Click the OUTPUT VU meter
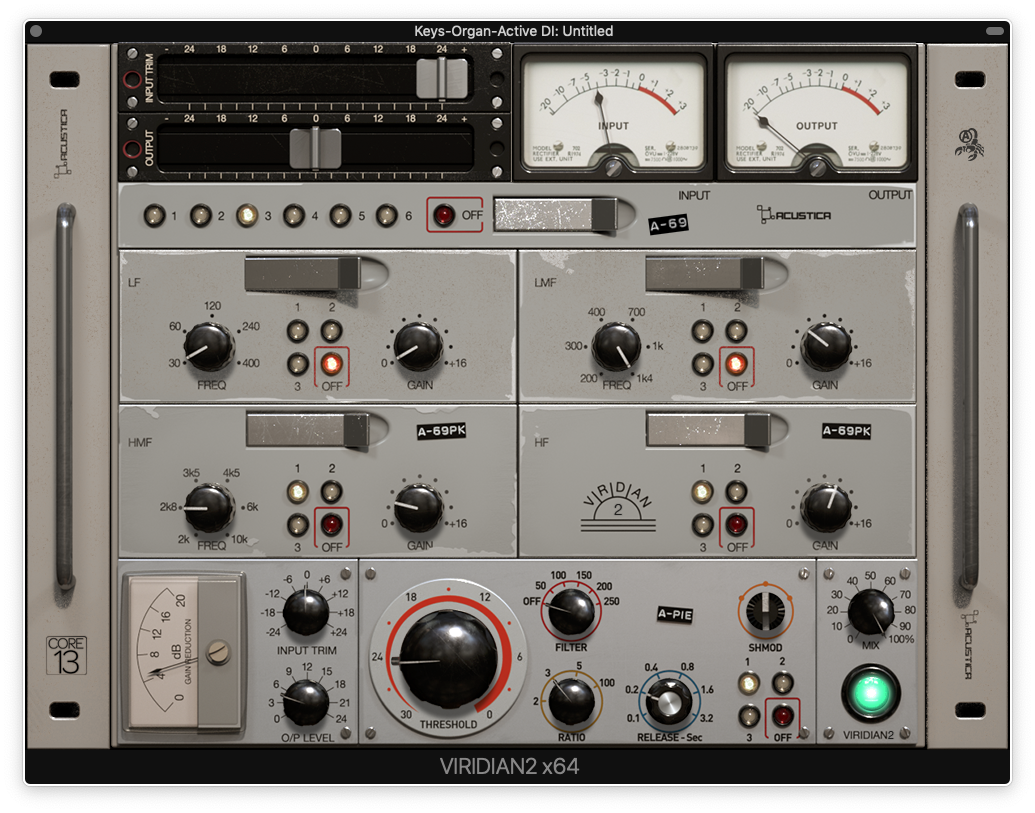The height and width of the screenshot is (813, 1035). point(817,113)
